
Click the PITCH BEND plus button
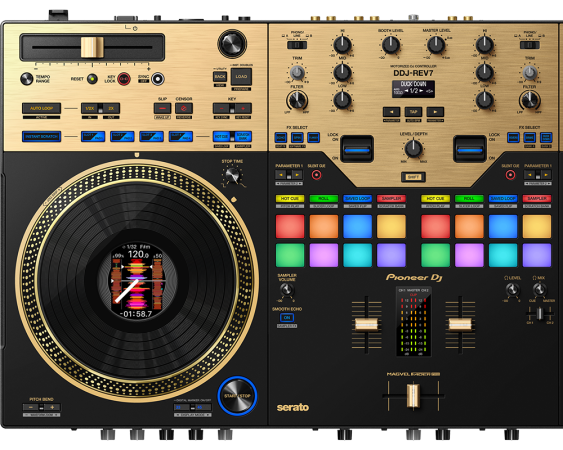coord(52,407)
